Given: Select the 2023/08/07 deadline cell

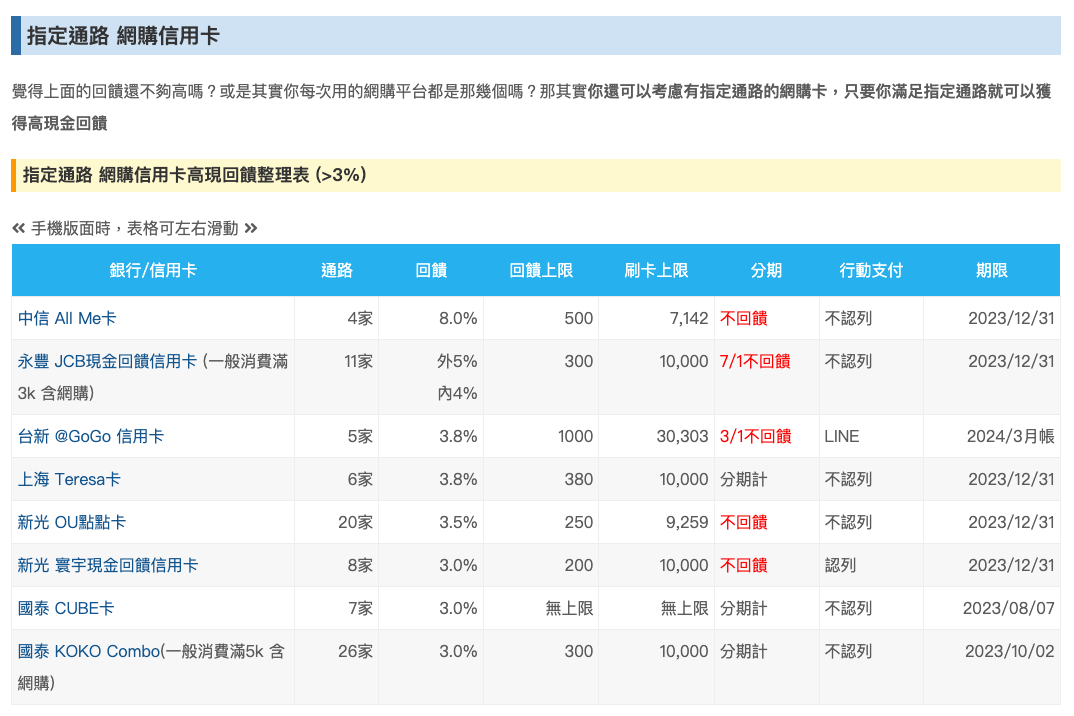Looking at the screenshot, I should [992, 608].
